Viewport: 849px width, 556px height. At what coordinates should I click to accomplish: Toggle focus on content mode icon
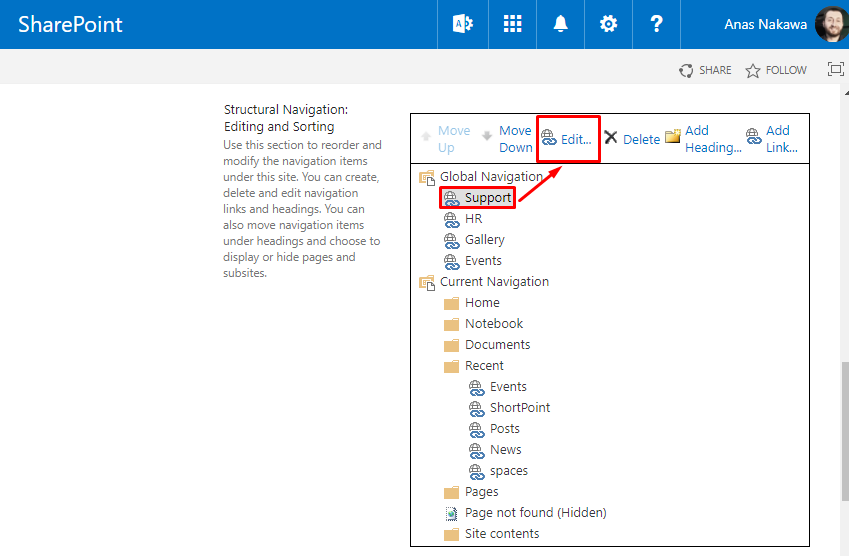click(835, 69)
